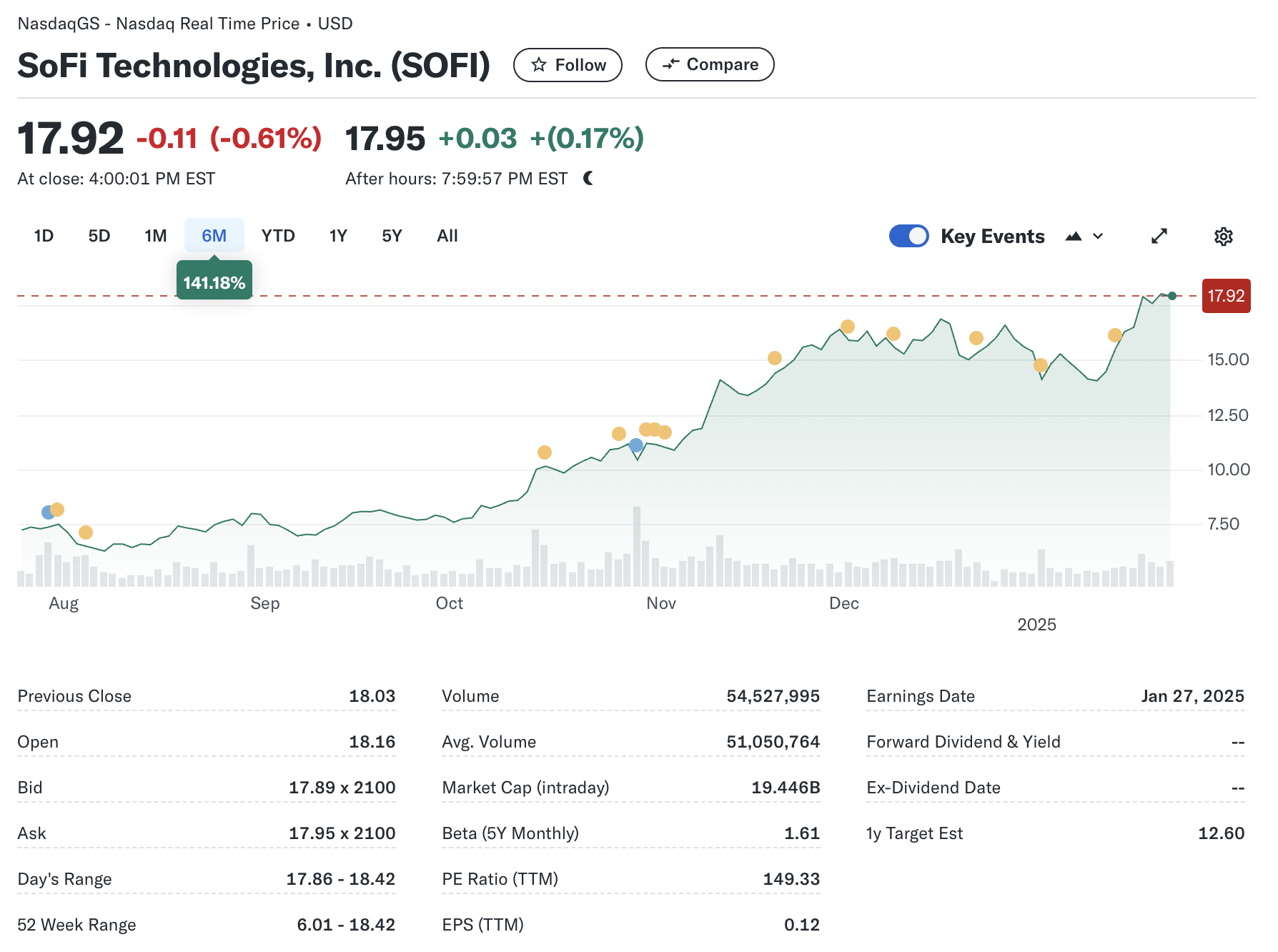Viewport: 1278px width, 952px height.
Task: Click the Open value 18.16
Action: tap(372, 742)
